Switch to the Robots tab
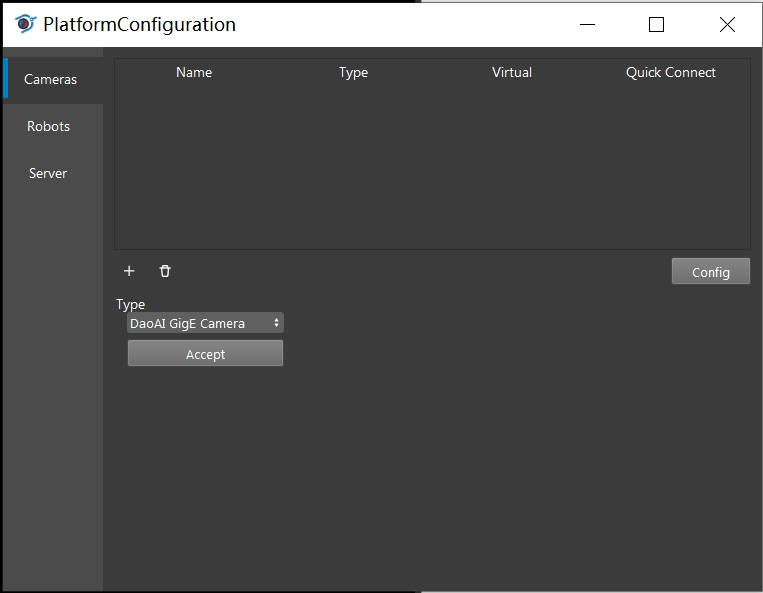This screenshot has height=593, width=763. point(53,126)
